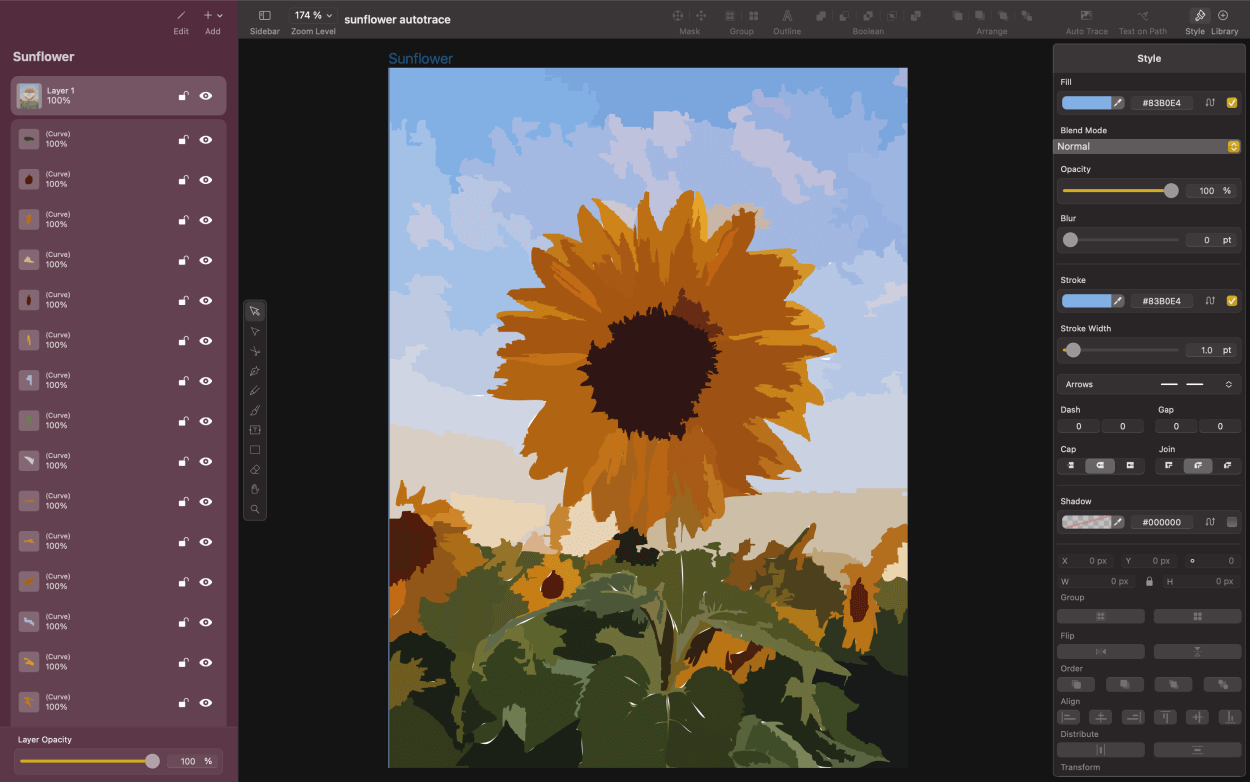The height and width of the screenshot is (782, 1250).
Task: Open the Add dropdown in sidebar
Action: (x=213, y=16)
